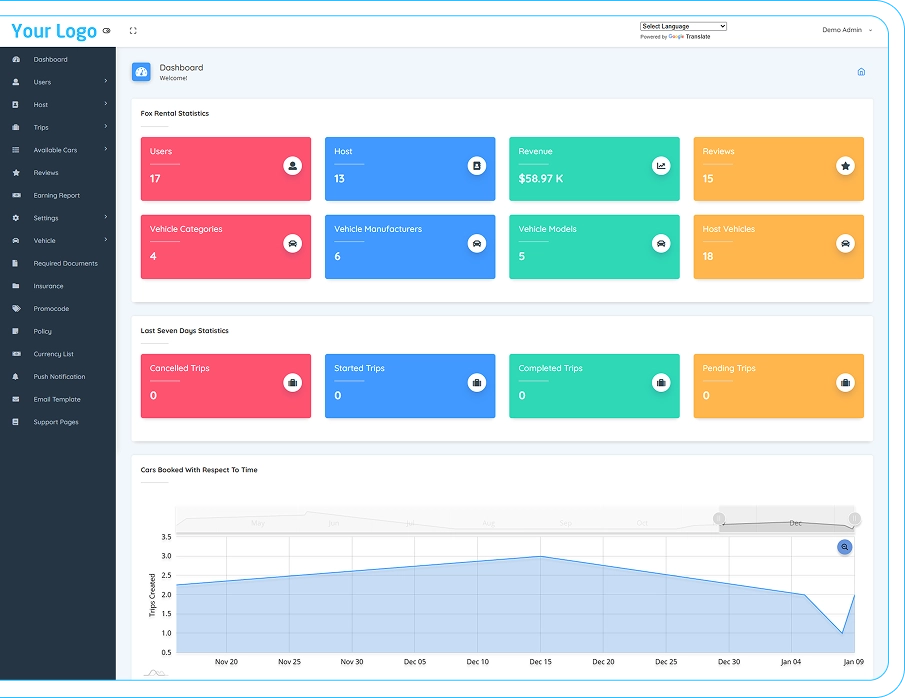Expand the Settings submenu in sidebar
Screen dimensions: 905x698
point(58,218)
